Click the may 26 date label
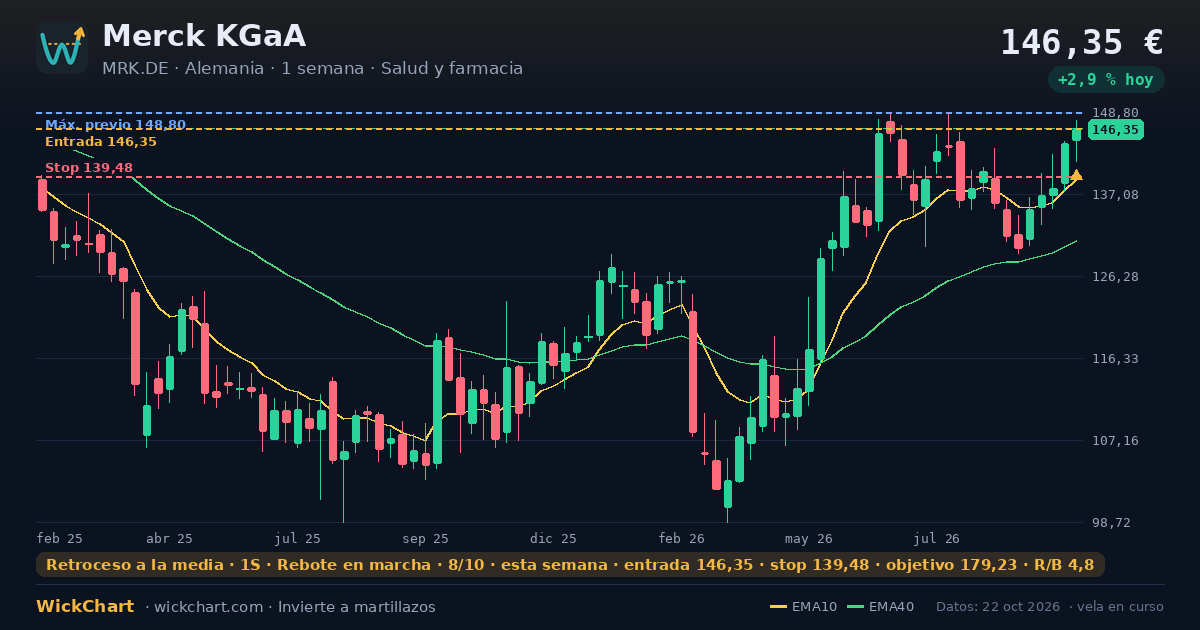This screenshot has height=630, width=1200. pos(809,538)
